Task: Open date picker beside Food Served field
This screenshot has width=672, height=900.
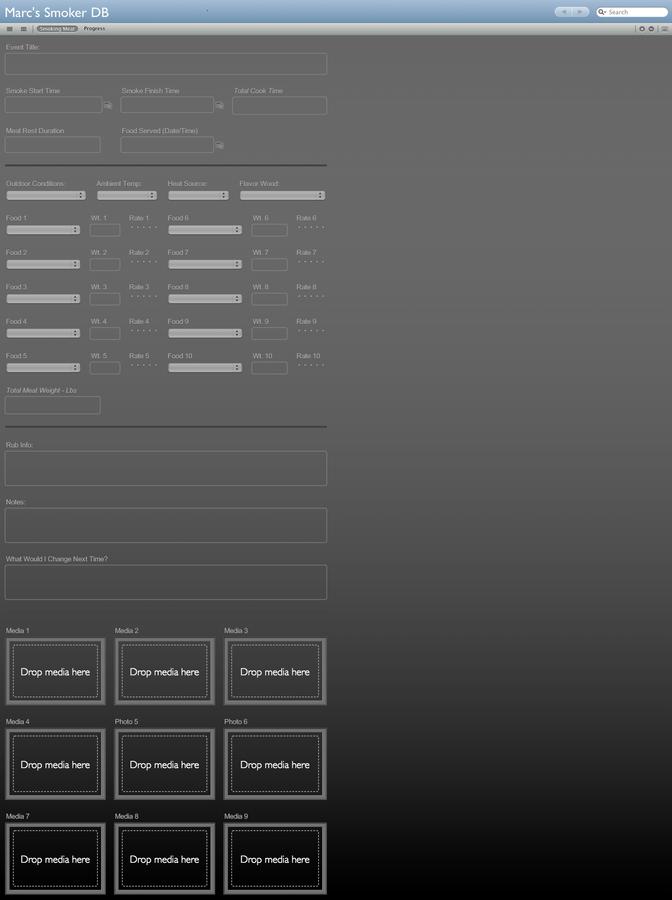Action: click(219, 145)
